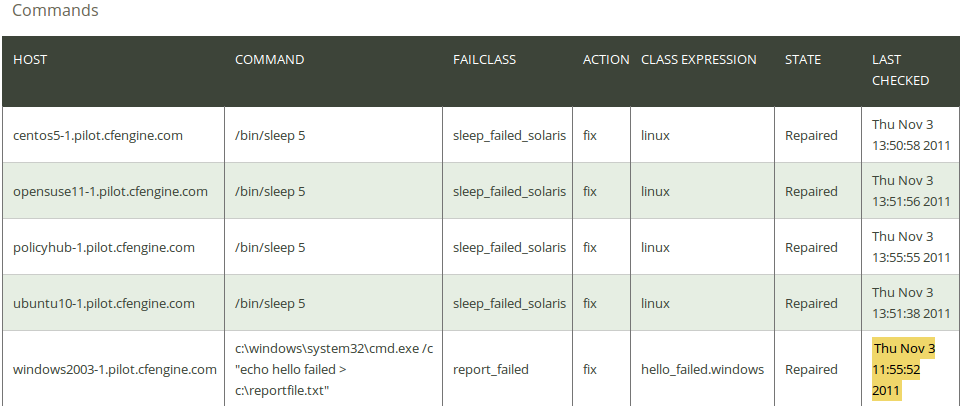Select host policyhub-1.pilot.cfengine.com

click(x=104, y=247)
